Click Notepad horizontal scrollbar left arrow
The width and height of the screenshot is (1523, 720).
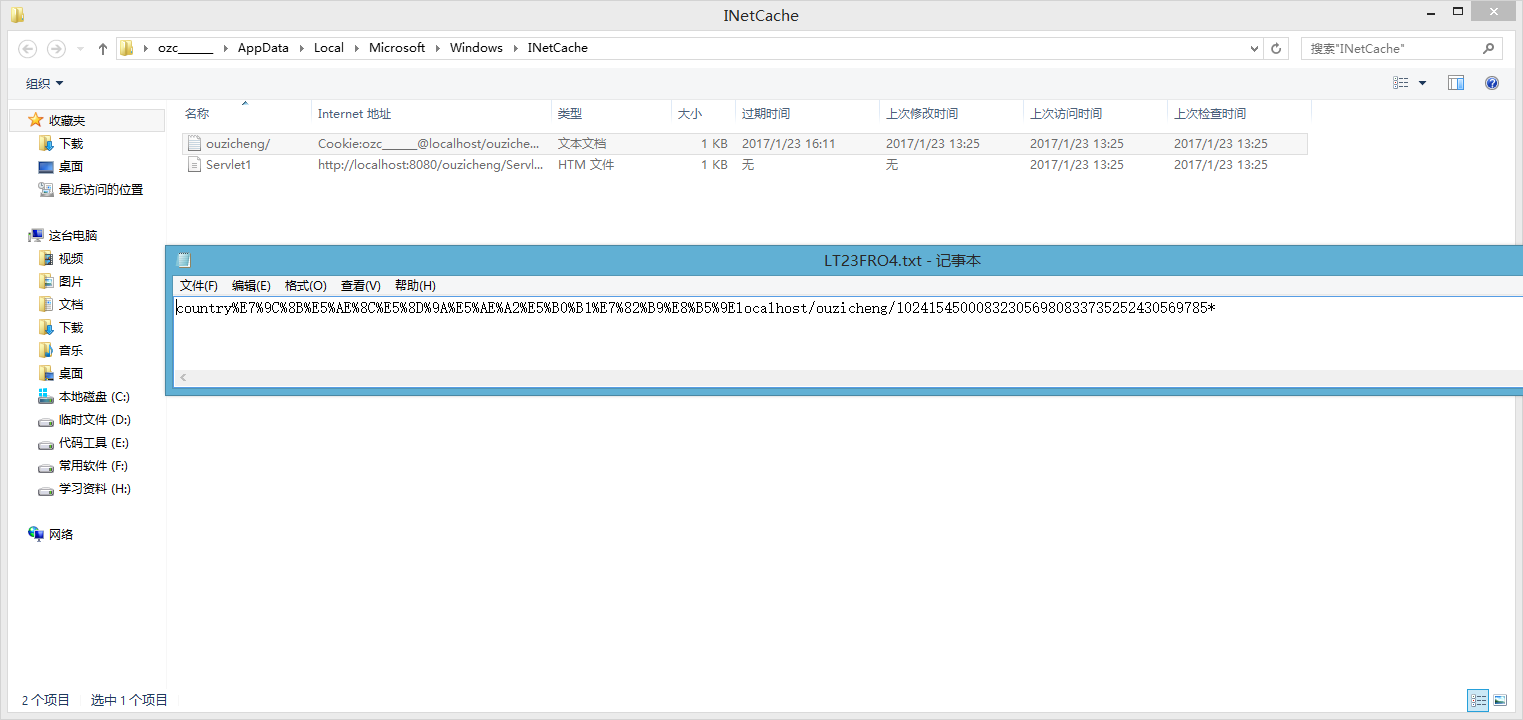click(x=183, y=378)
